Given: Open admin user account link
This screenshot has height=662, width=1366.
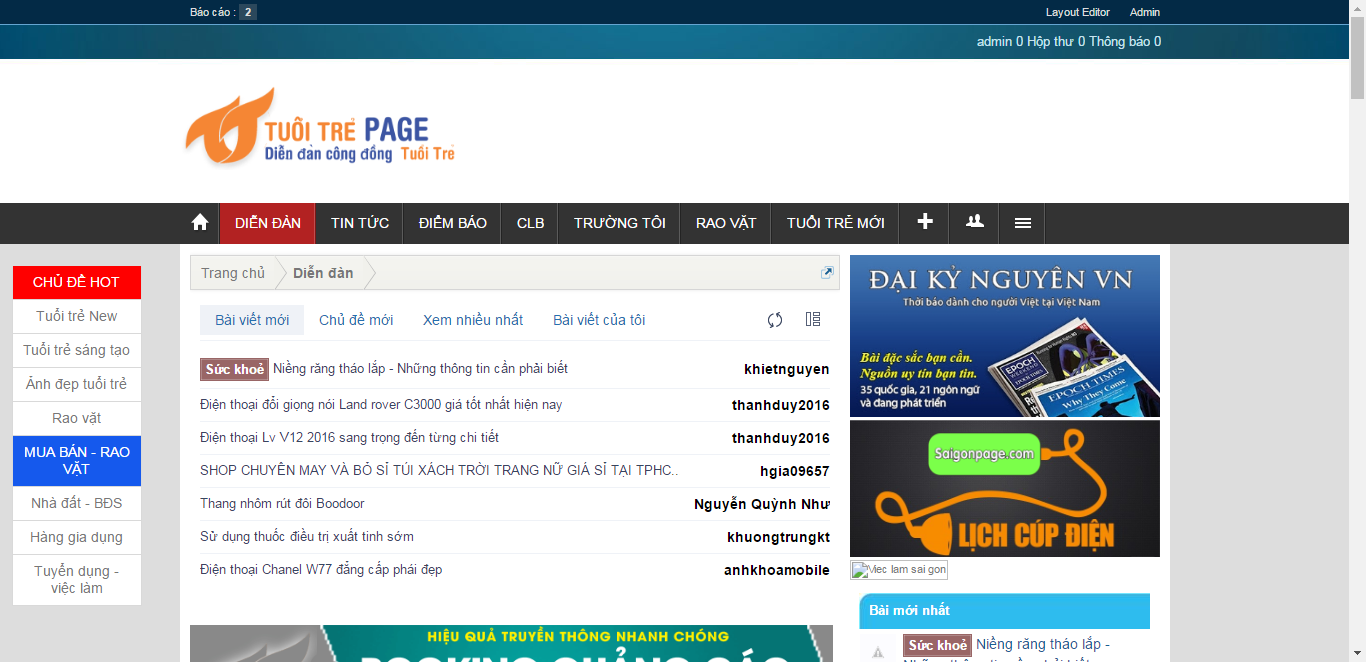Looking at the screenshot, I should 1000,42.
